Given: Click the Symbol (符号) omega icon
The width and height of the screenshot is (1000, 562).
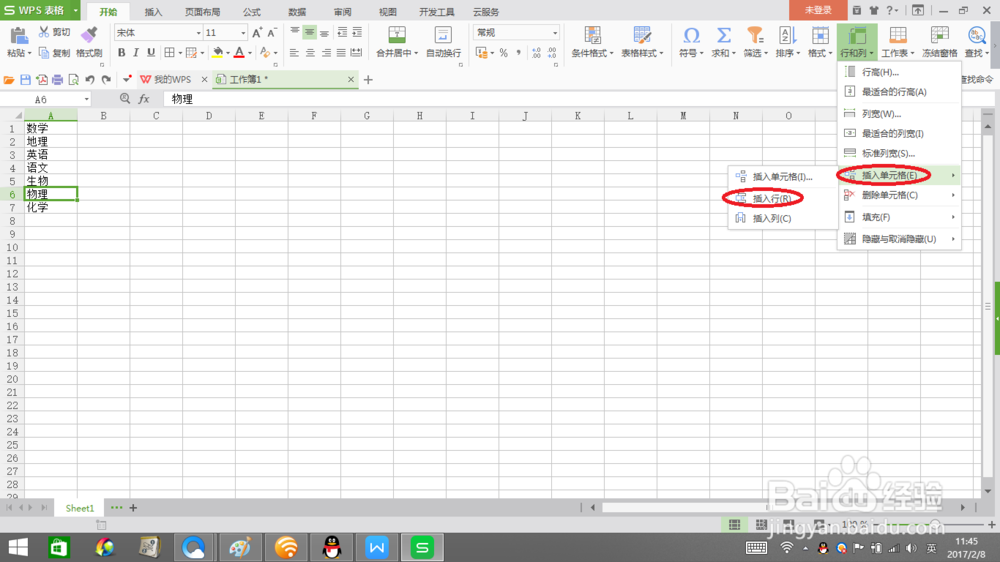Looking at the screenshot, I should (691, 34).
